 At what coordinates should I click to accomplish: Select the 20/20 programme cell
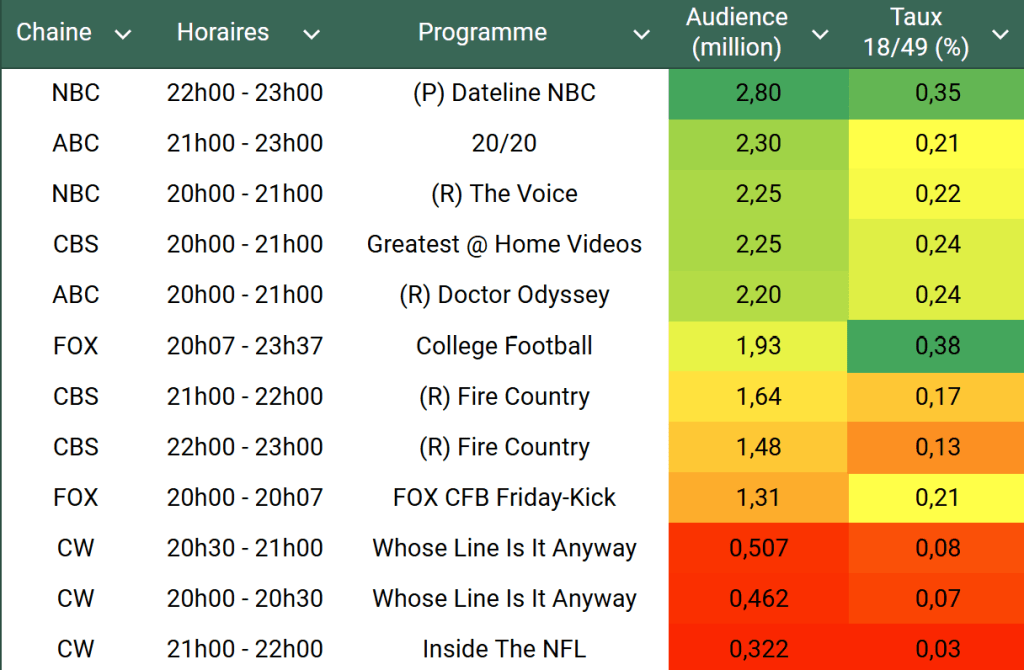tap(504, 144)
